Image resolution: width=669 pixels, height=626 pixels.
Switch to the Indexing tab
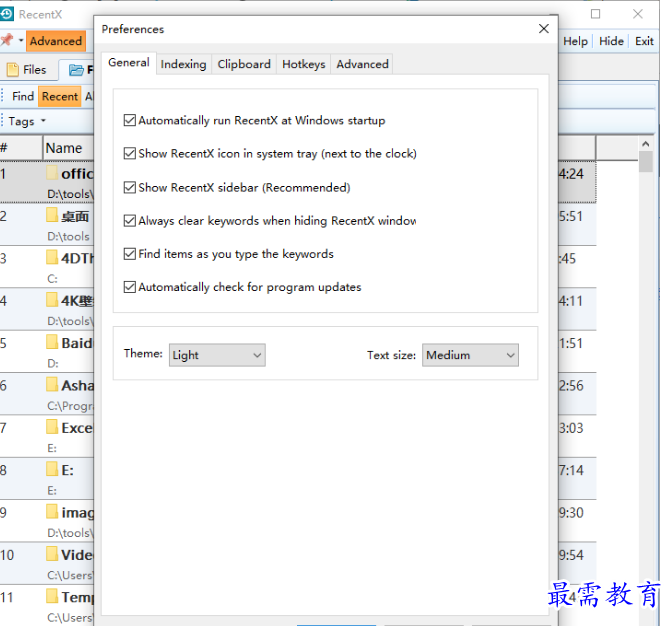pos(183,64)
